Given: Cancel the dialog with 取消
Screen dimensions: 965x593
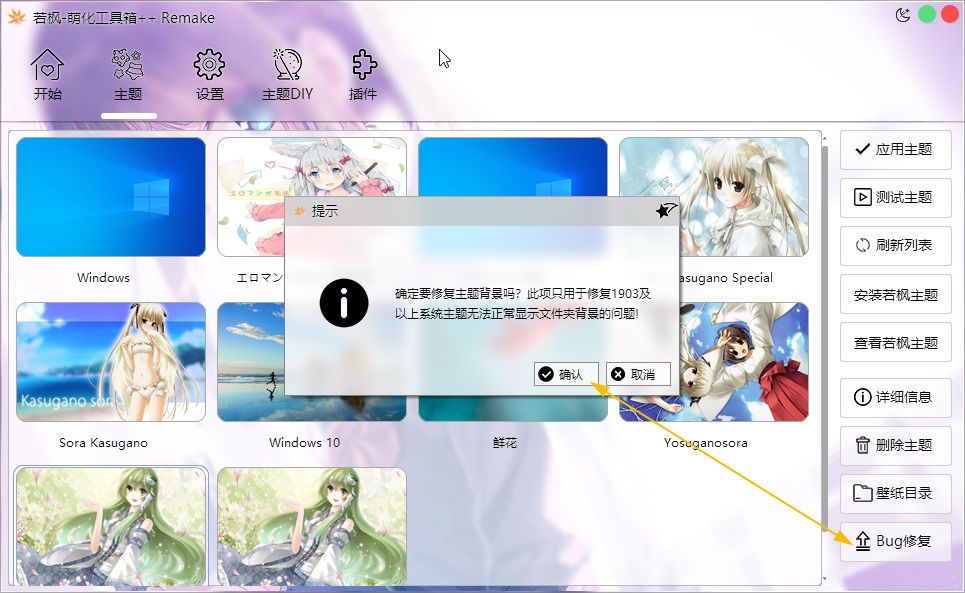Looking at the screenshot, I should pos(638,374).
